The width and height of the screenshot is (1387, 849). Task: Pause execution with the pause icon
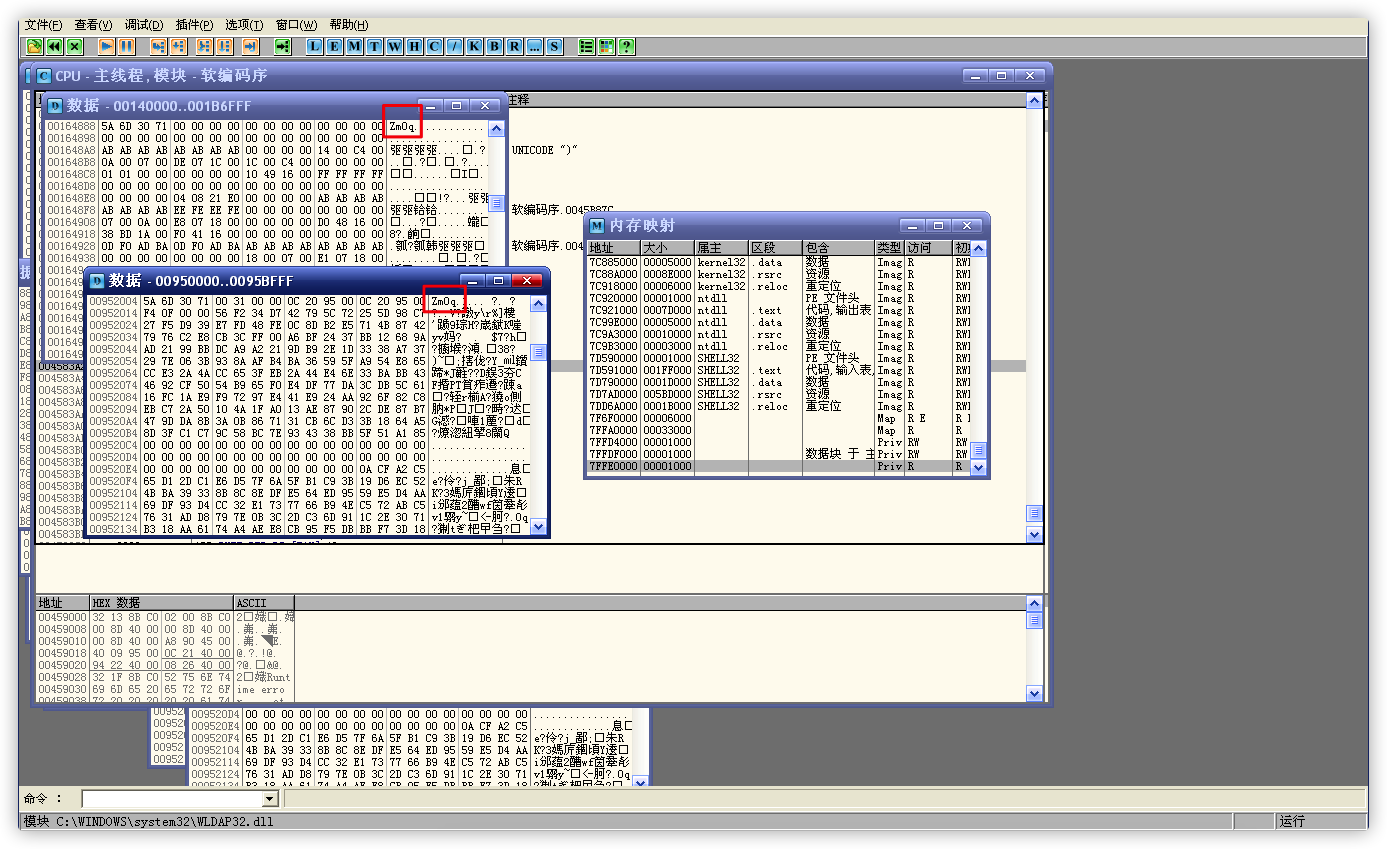click(x=127, y=46)
